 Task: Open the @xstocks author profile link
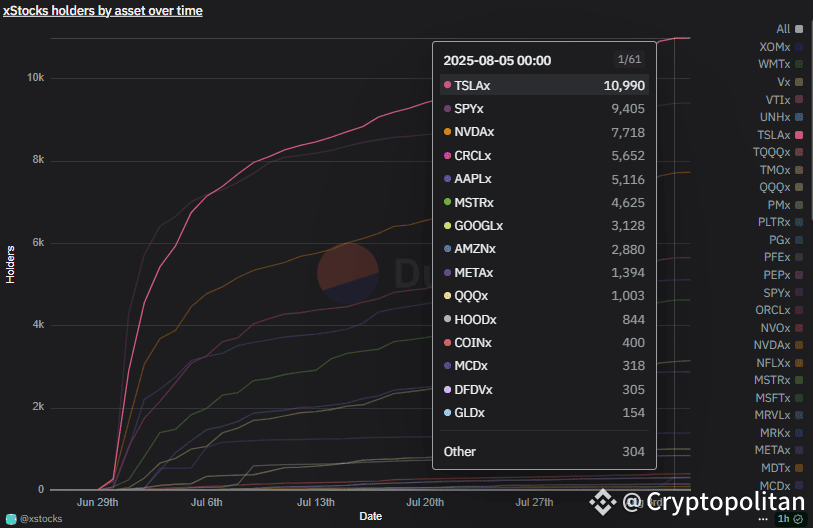click(x=41, y=519)
